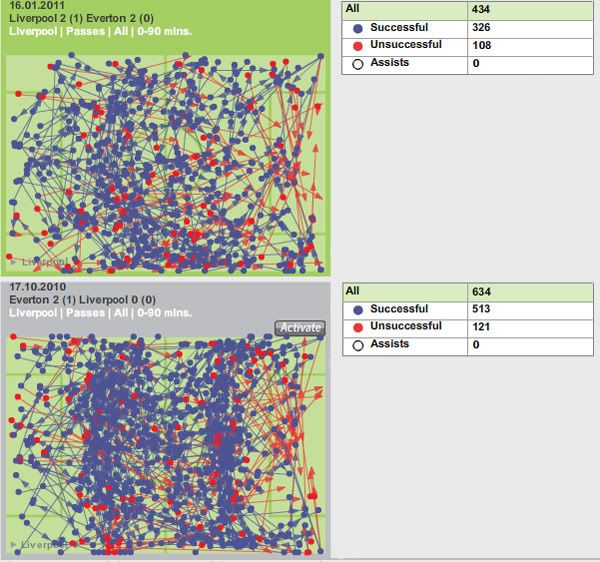Click the date 16.01.2011
The image size is (600, 562).
pos(37,5)
